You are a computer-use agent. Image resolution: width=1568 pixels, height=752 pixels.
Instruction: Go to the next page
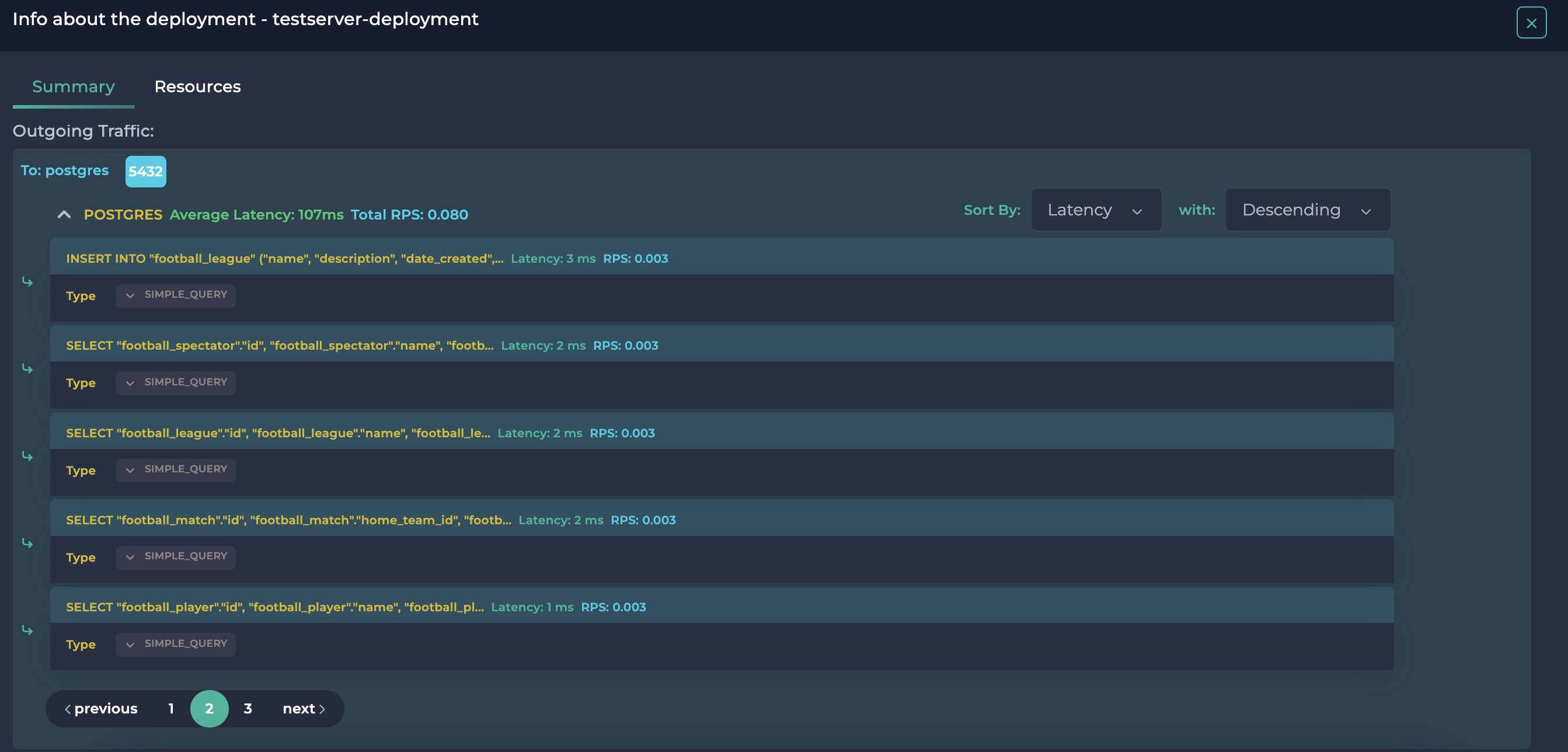click(304, 708)
